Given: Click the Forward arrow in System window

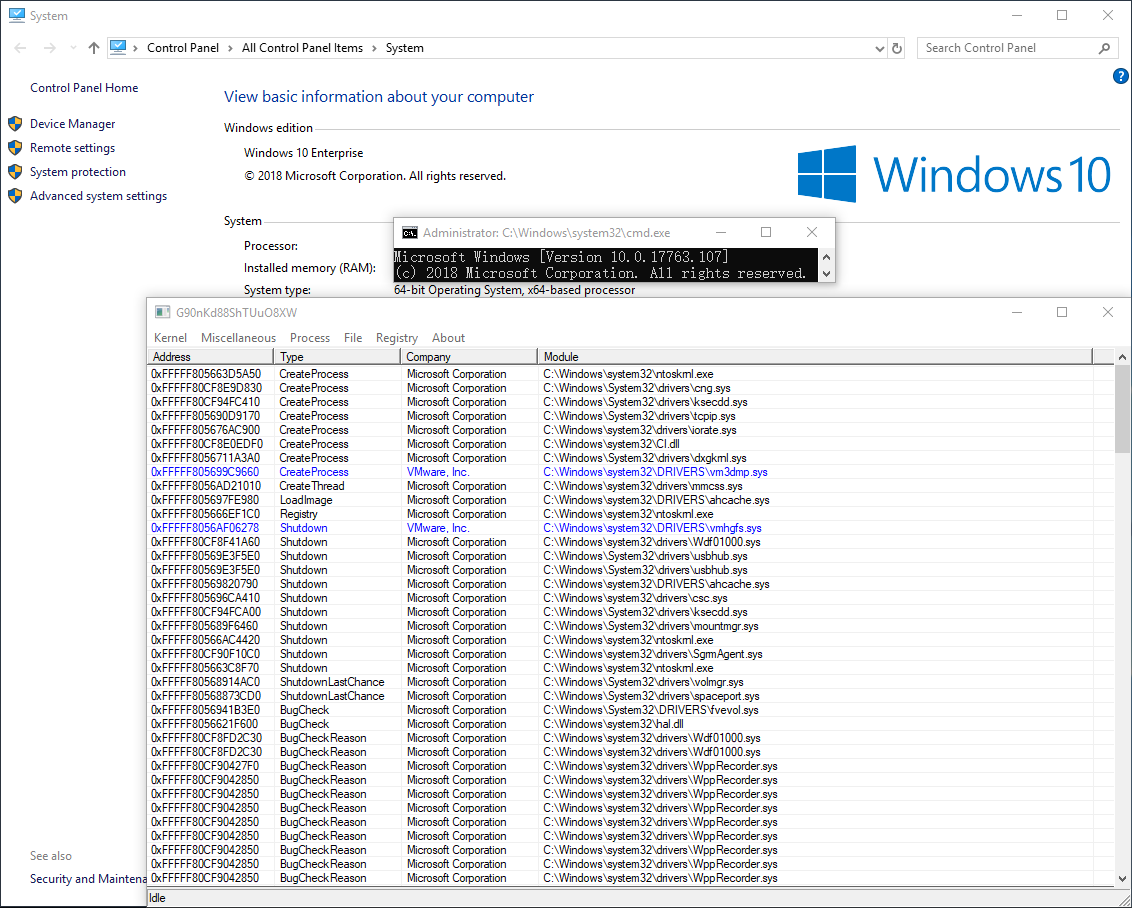Looking at the screenshot, I should pos(49,48).
